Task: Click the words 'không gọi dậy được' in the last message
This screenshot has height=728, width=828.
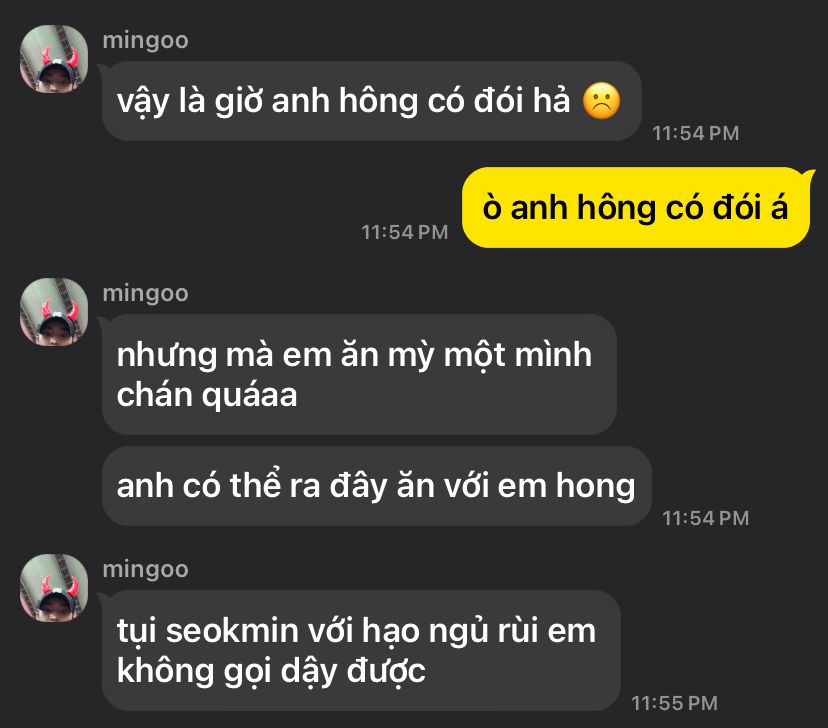Action: tap(271, 671)
